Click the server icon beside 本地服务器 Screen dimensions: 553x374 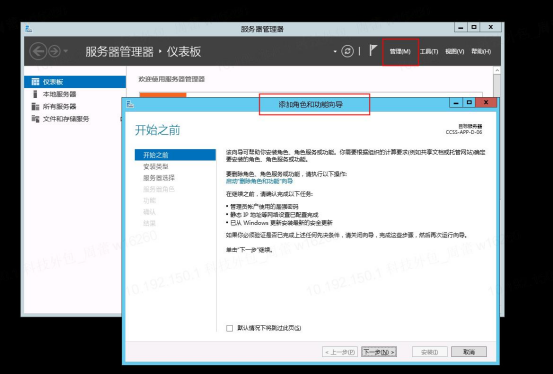pyautogui.click(x=35, y=94)
